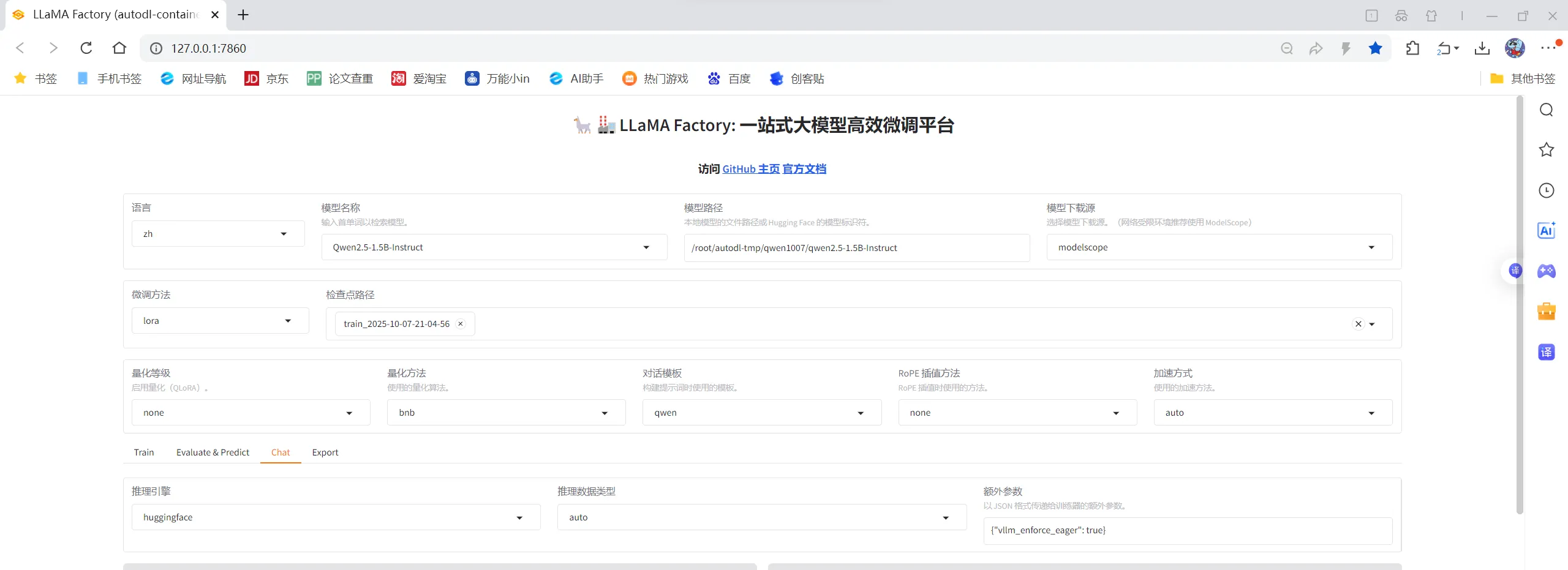The image size is (1568, 570).
Task: Click the floating purple translate bubble
Action: pyautogui.click(x=1515, y=271)
